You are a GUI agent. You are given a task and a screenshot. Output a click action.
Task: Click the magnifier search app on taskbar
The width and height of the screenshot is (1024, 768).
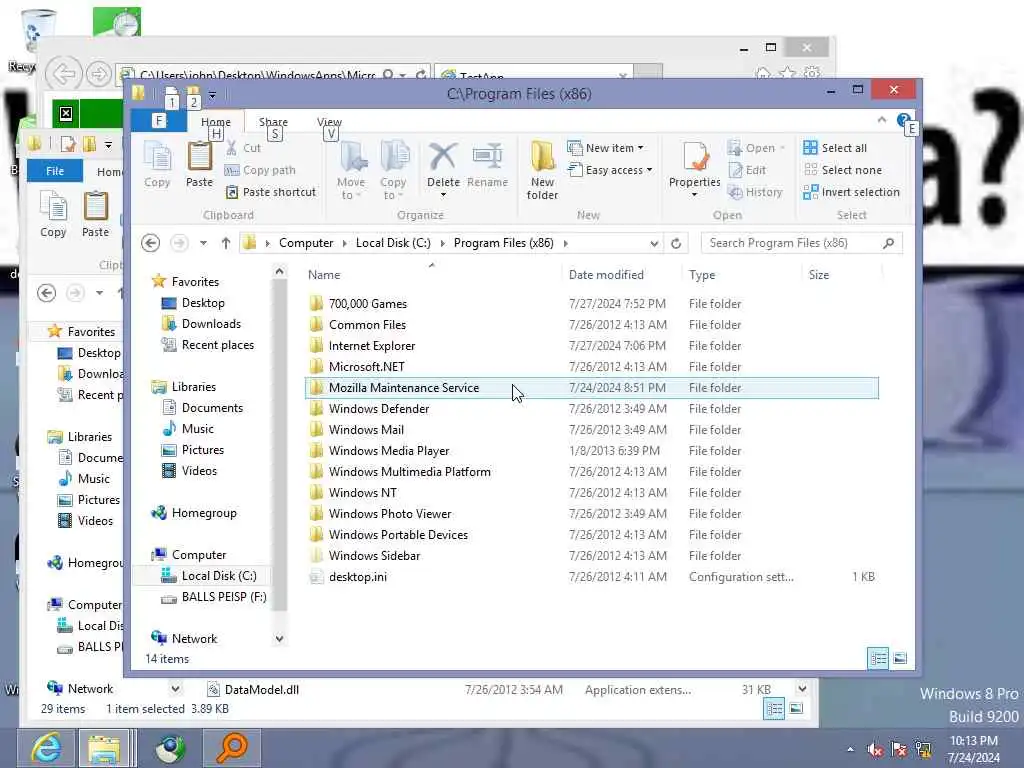tap(232, 748)
